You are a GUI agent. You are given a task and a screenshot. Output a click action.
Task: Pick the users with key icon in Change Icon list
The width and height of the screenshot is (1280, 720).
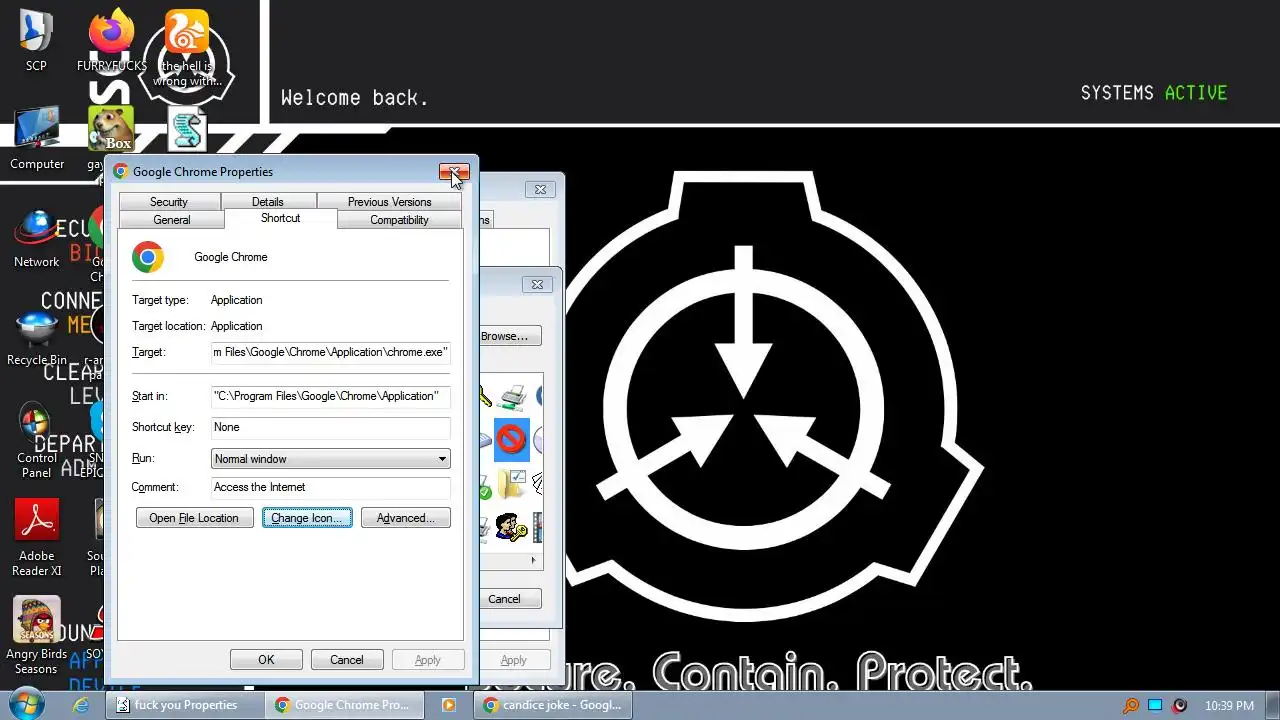511,527
